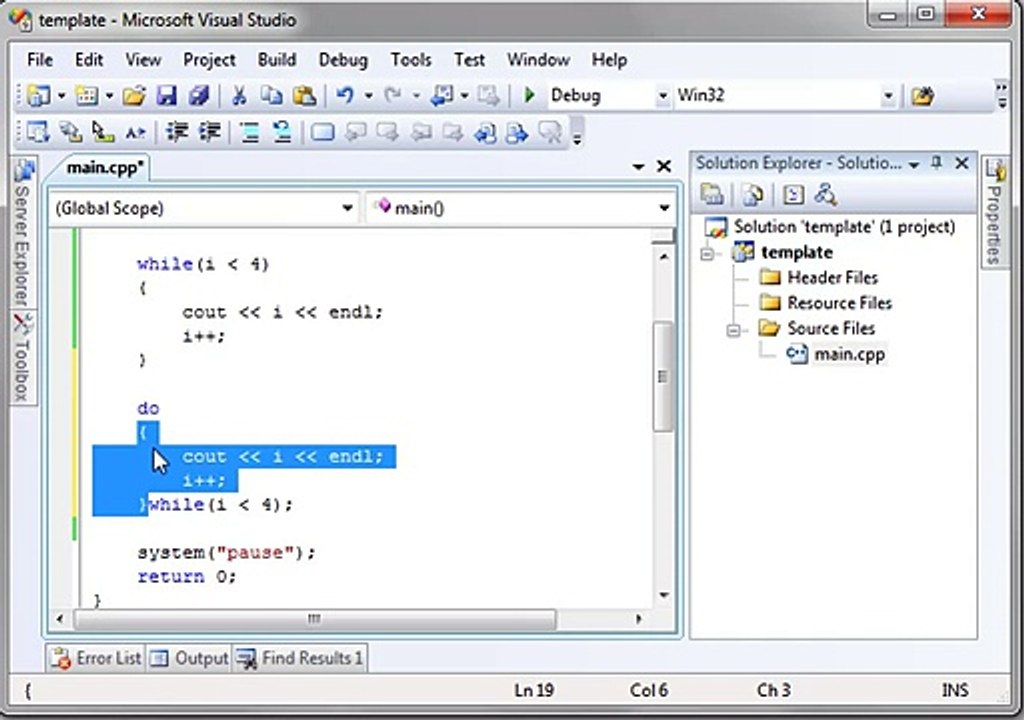The height and width of the screenshot is (720, 1024).
Task: Click Properties icon in Solution Explorer toolbar
Action: point(712,194)
